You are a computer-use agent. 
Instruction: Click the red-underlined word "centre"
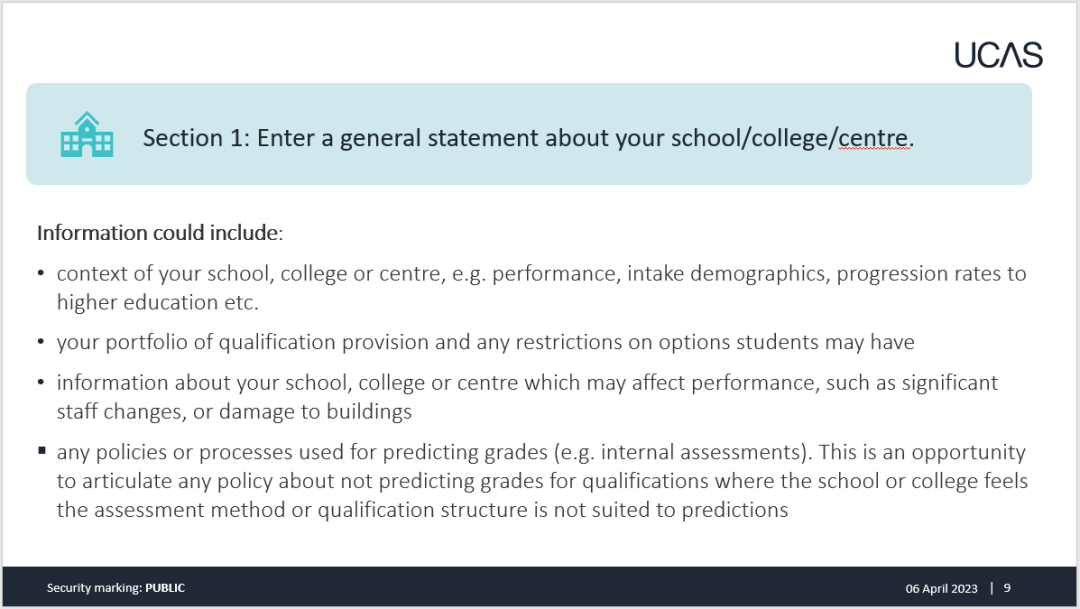tap(874, 138)
